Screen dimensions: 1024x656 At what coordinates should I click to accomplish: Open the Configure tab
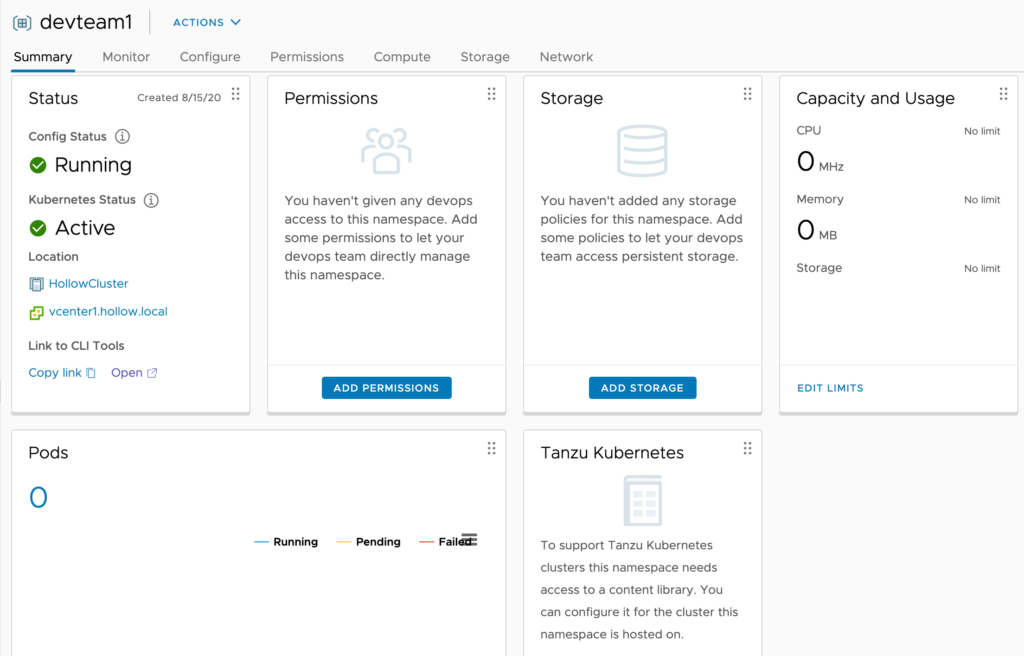(210, 57)
